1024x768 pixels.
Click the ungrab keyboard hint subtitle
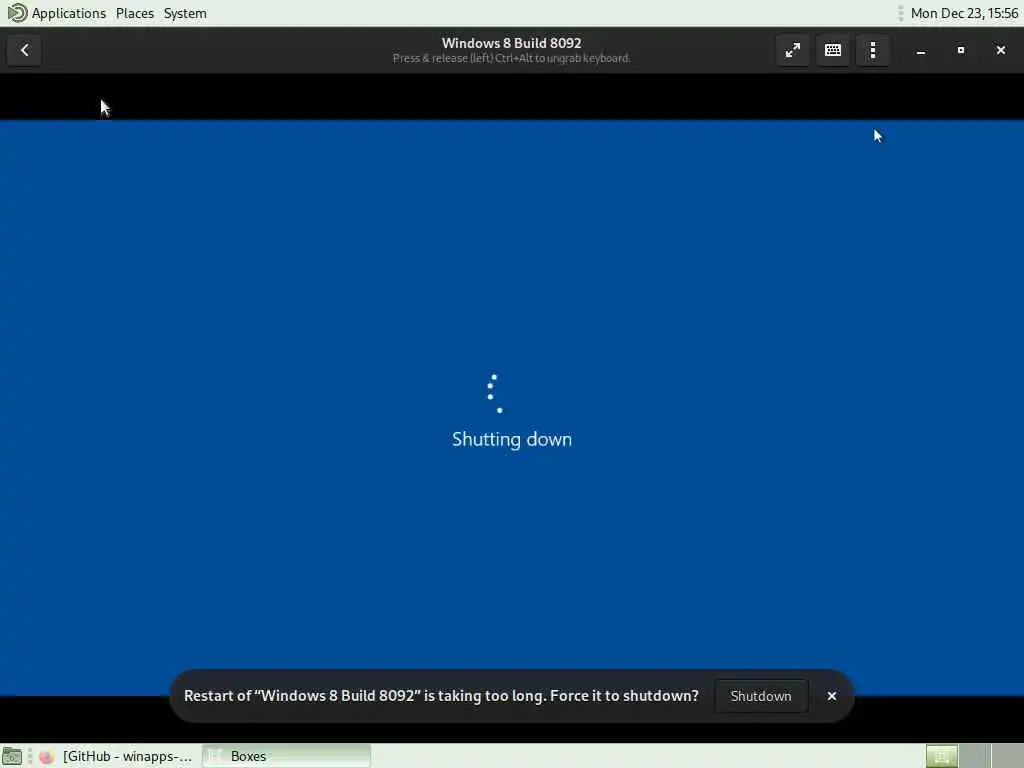click(x=511, y=59)
